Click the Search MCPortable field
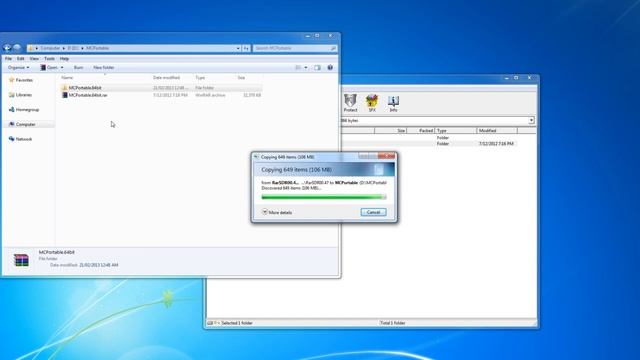 click(295, 48)
